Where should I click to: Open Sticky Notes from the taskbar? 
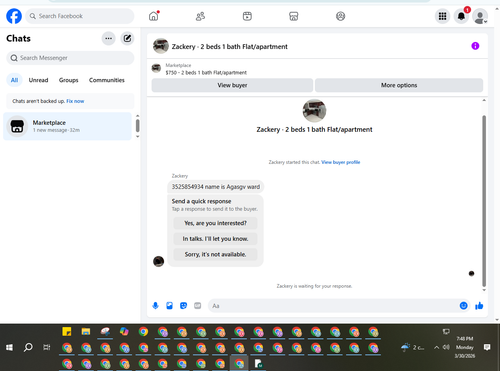[67, 332]
